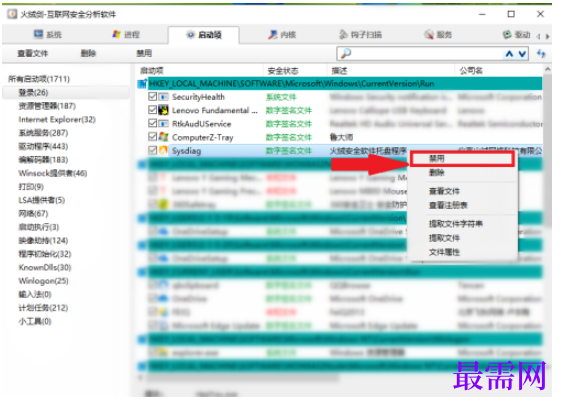Click the search previous up arrow
The image size is (565, 407).
point(509,54)
